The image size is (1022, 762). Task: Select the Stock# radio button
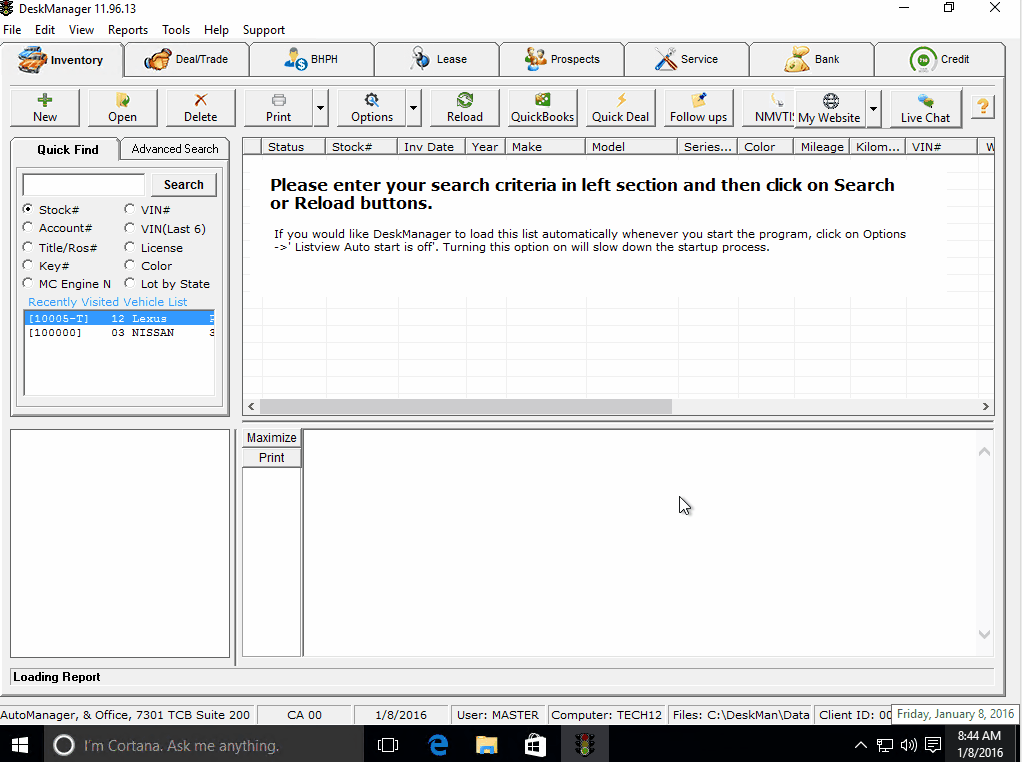pyautogui.click(x=27, y=209)
